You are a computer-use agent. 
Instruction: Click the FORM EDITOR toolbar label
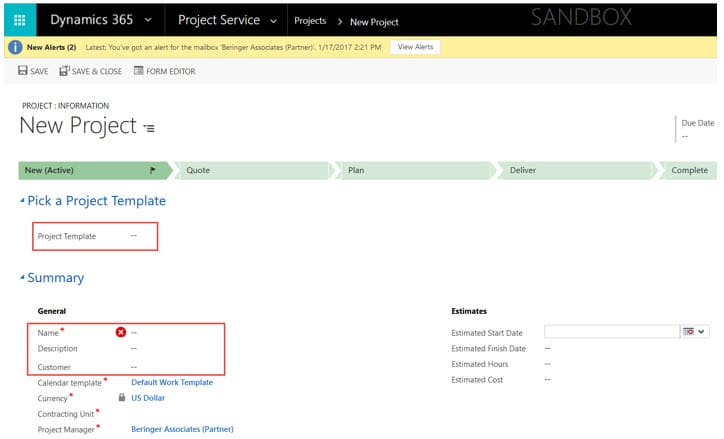(170, 72)
